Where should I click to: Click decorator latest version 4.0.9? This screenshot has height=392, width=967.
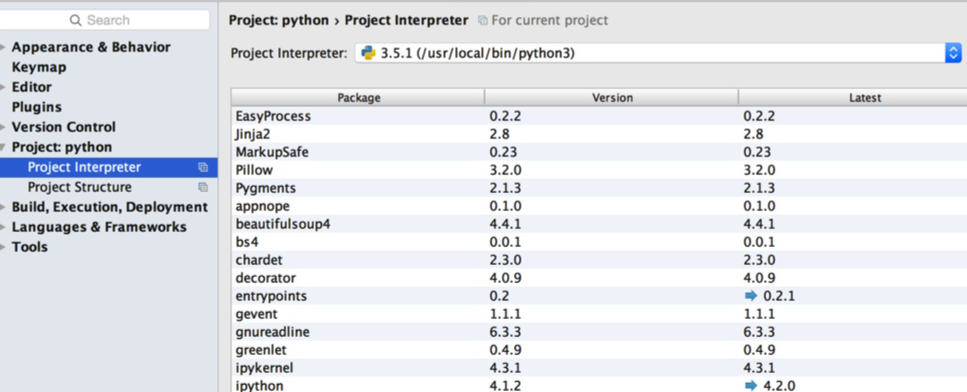(759, 278)
